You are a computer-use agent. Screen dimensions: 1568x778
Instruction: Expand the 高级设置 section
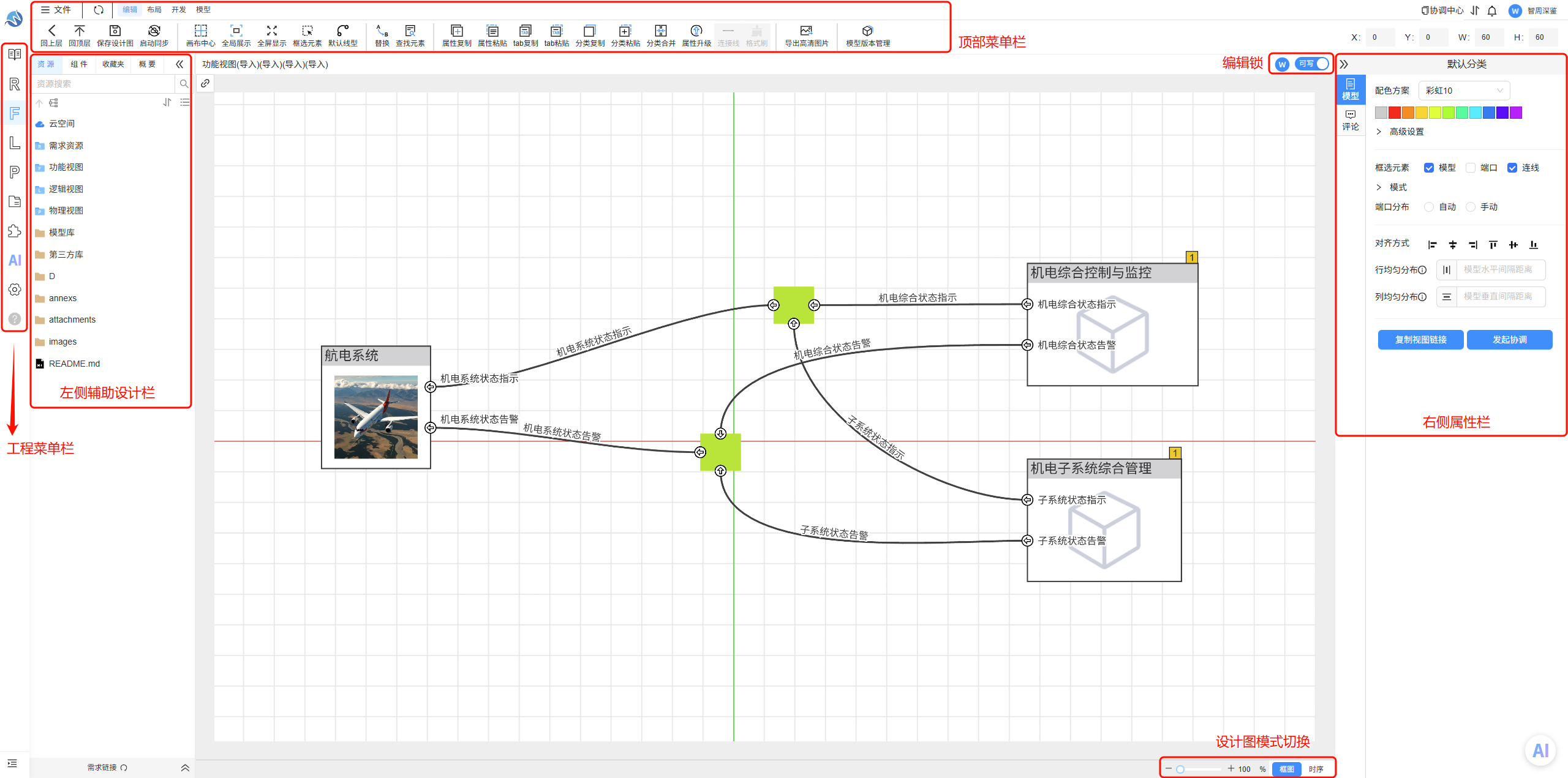(1400, 132)
